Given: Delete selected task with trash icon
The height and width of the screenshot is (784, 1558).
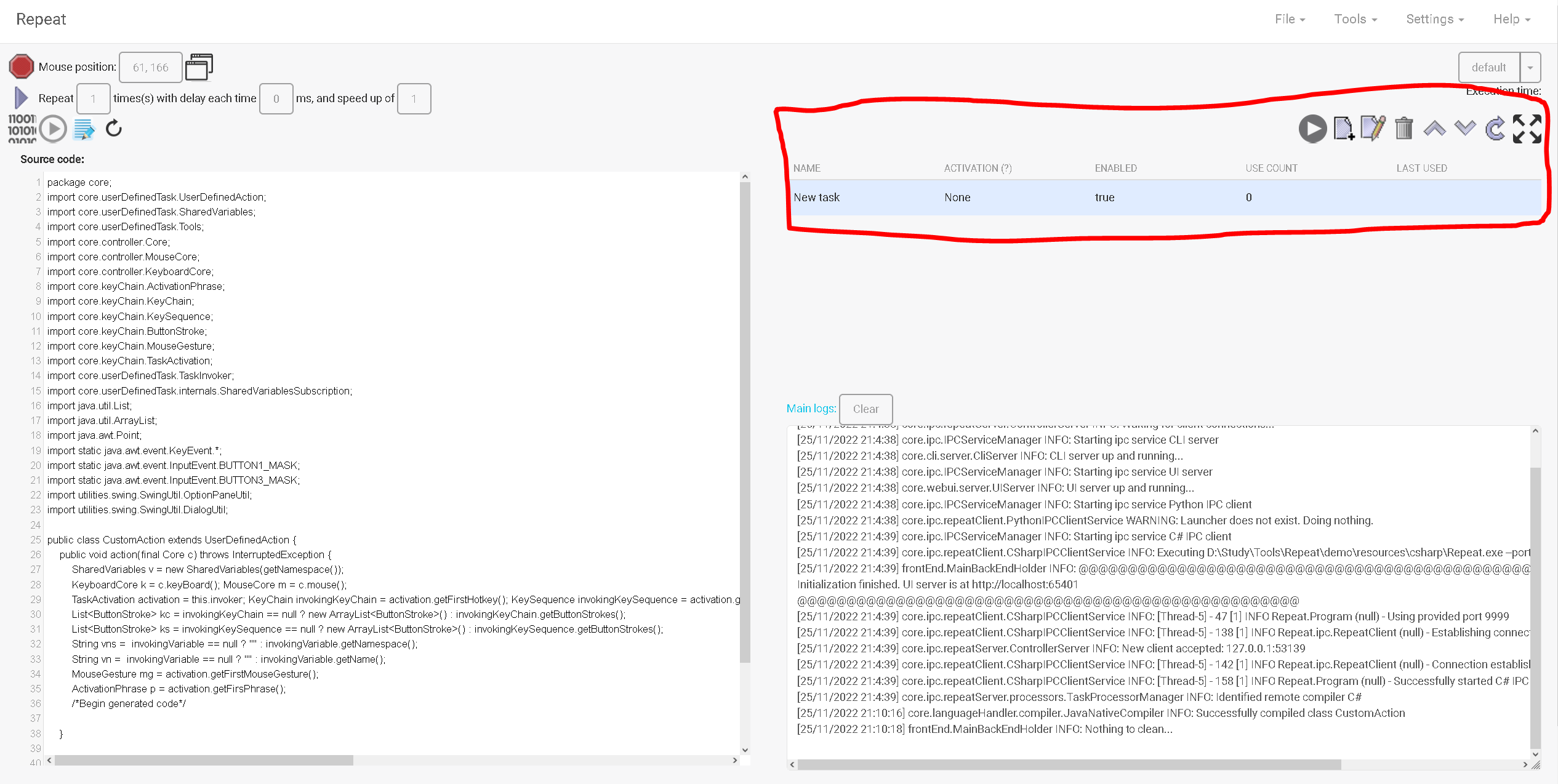Looking at the screenshot, I should (x=1404, y=129).
